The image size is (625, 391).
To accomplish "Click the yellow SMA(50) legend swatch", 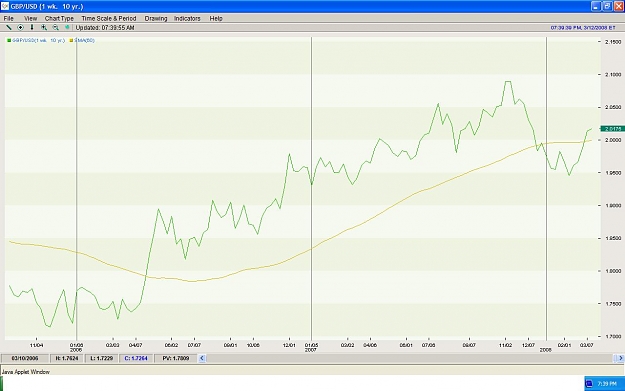I will [71, 40].
